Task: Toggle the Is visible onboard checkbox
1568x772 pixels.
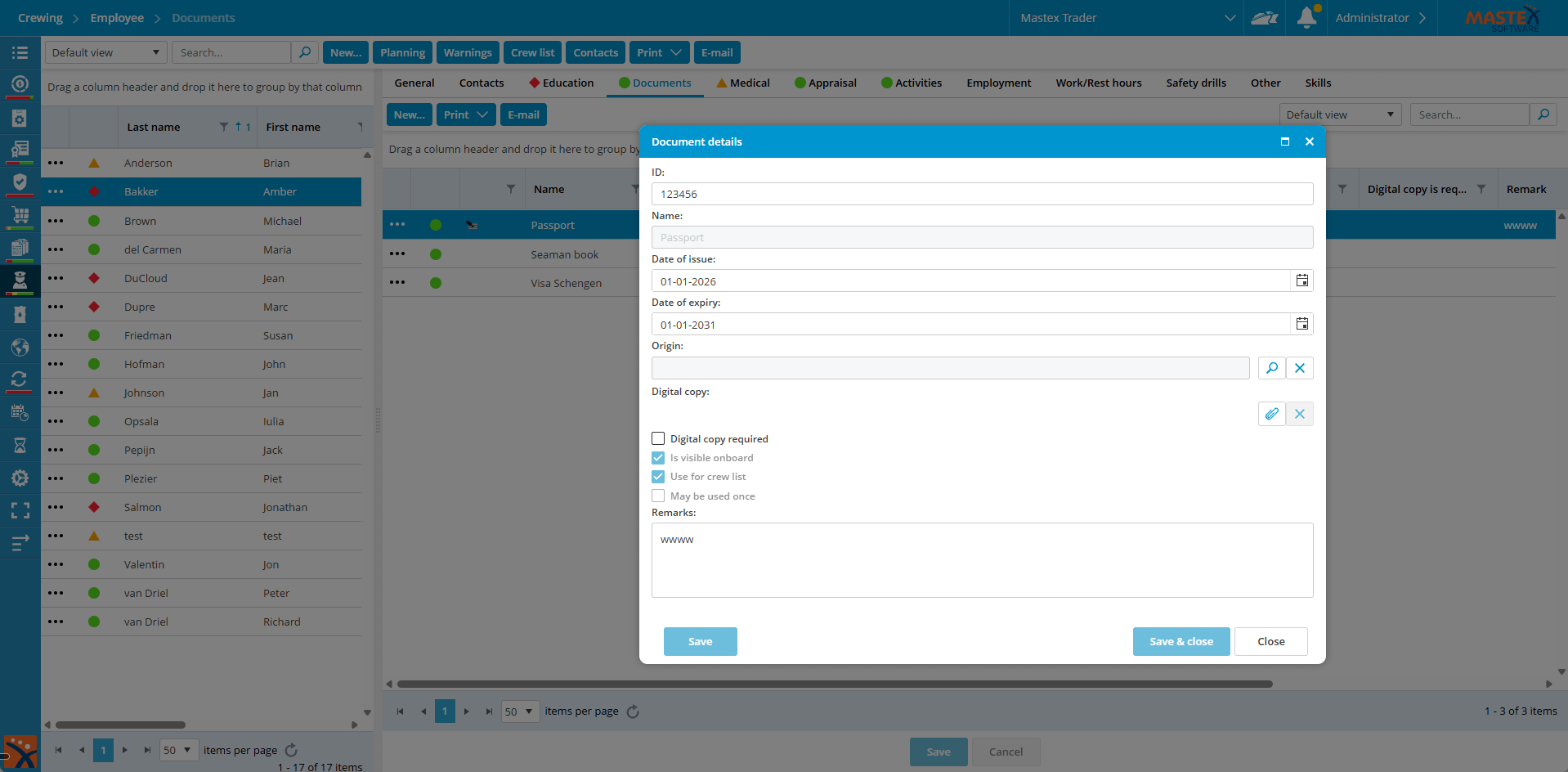Action: click(658, 458)
